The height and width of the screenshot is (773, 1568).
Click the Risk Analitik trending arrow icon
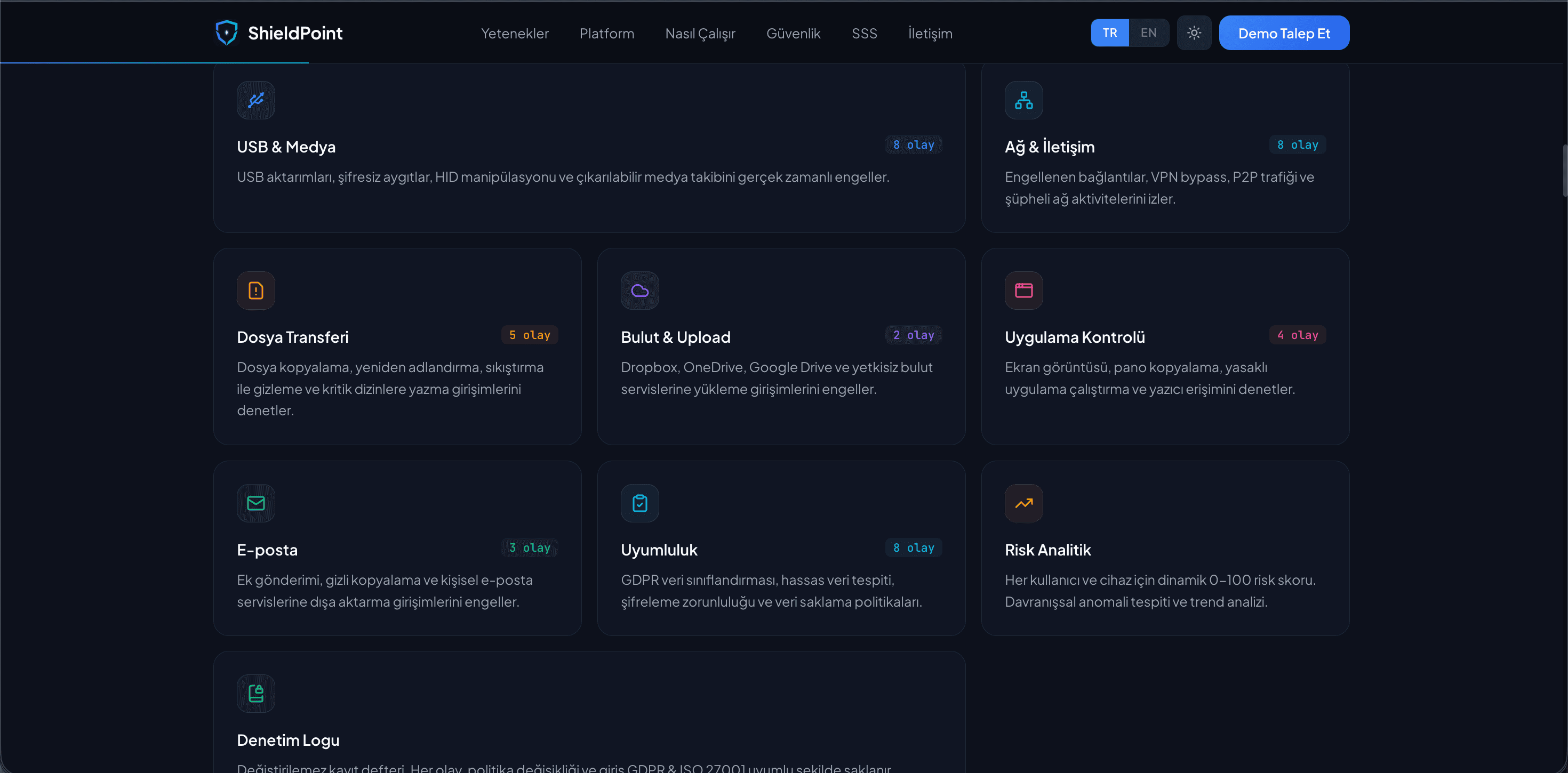1024,503
